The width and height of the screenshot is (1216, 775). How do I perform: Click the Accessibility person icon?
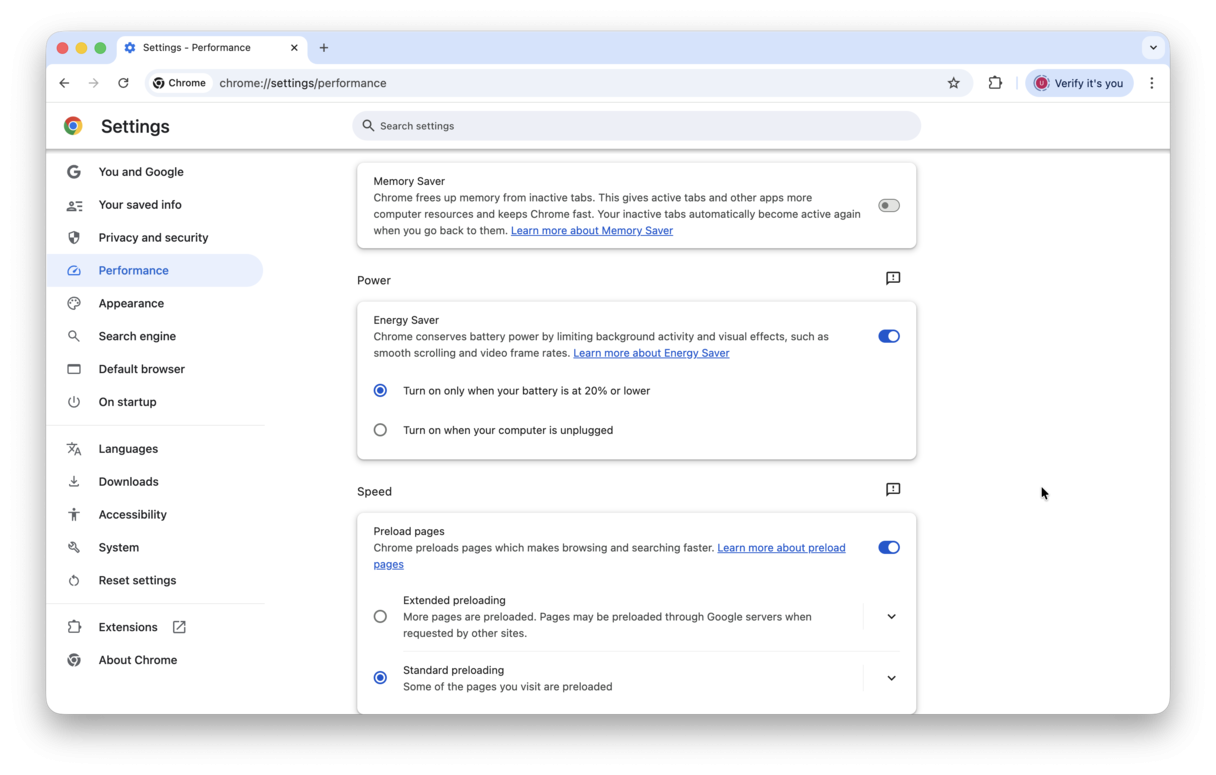click(x=73, y=514)
